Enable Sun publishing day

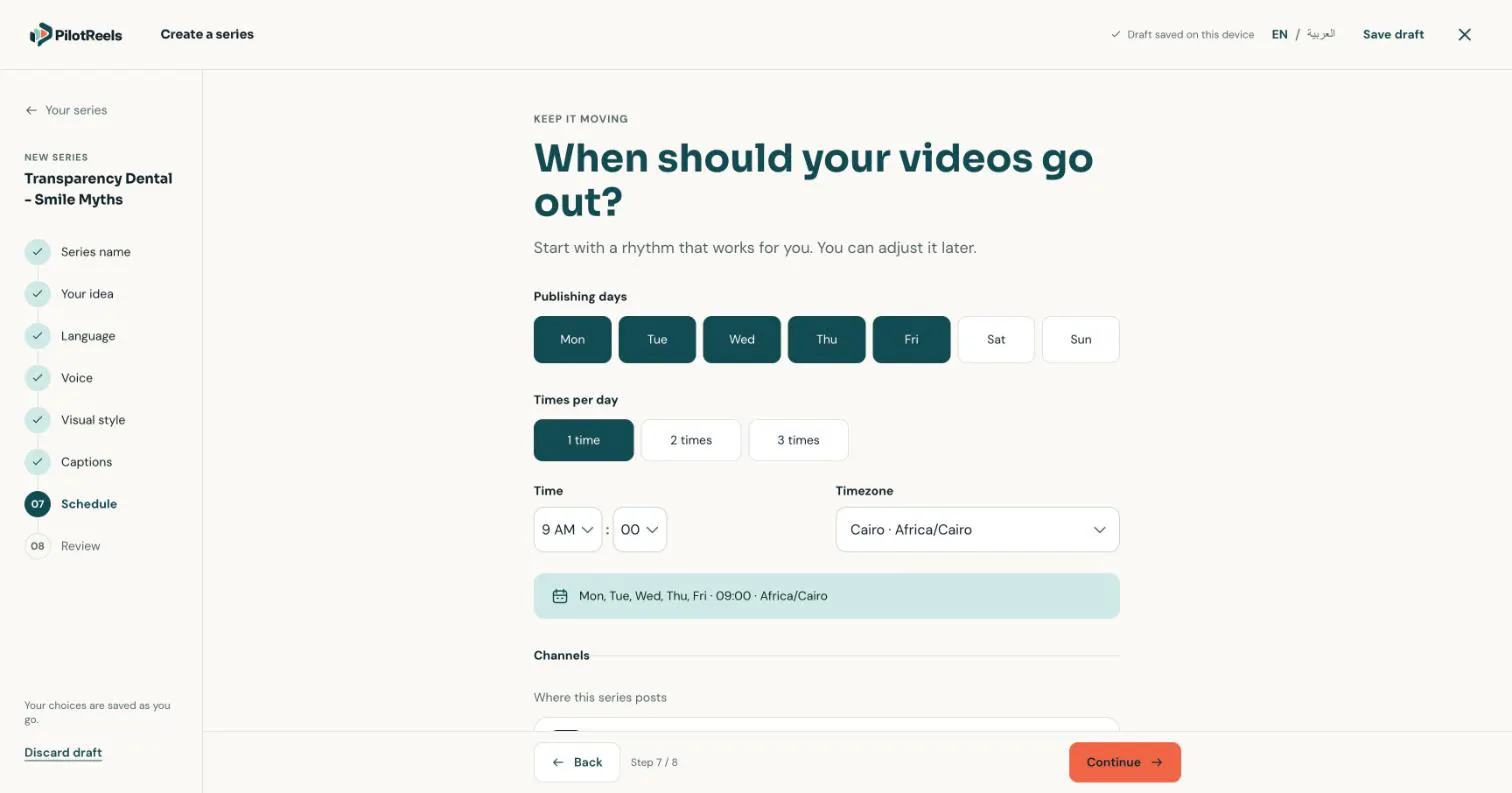tap(1081, 339)
